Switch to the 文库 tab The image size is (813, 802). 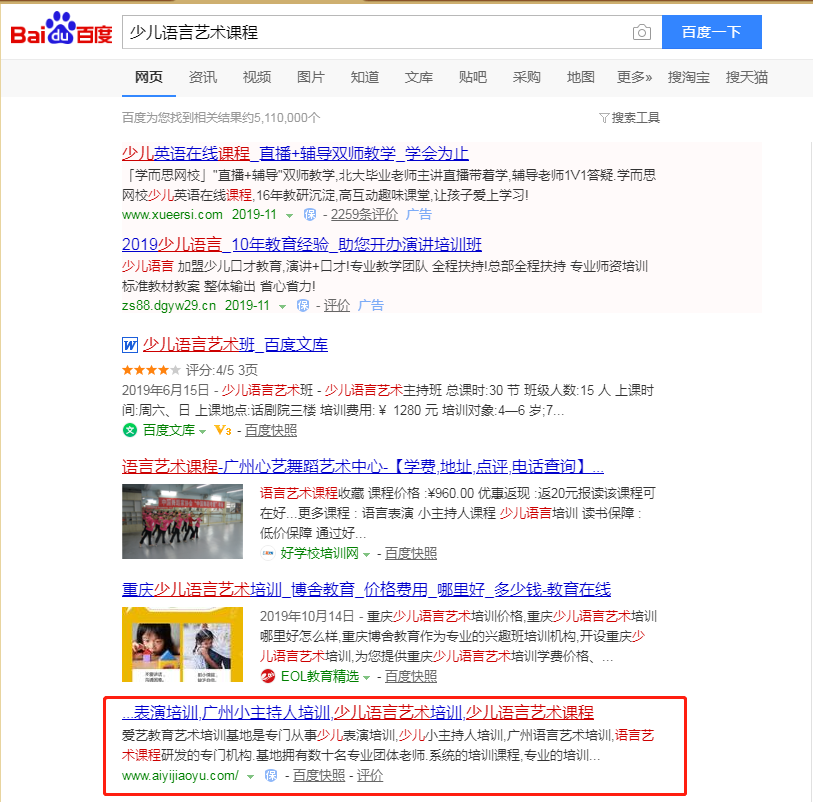pos(418,77)
